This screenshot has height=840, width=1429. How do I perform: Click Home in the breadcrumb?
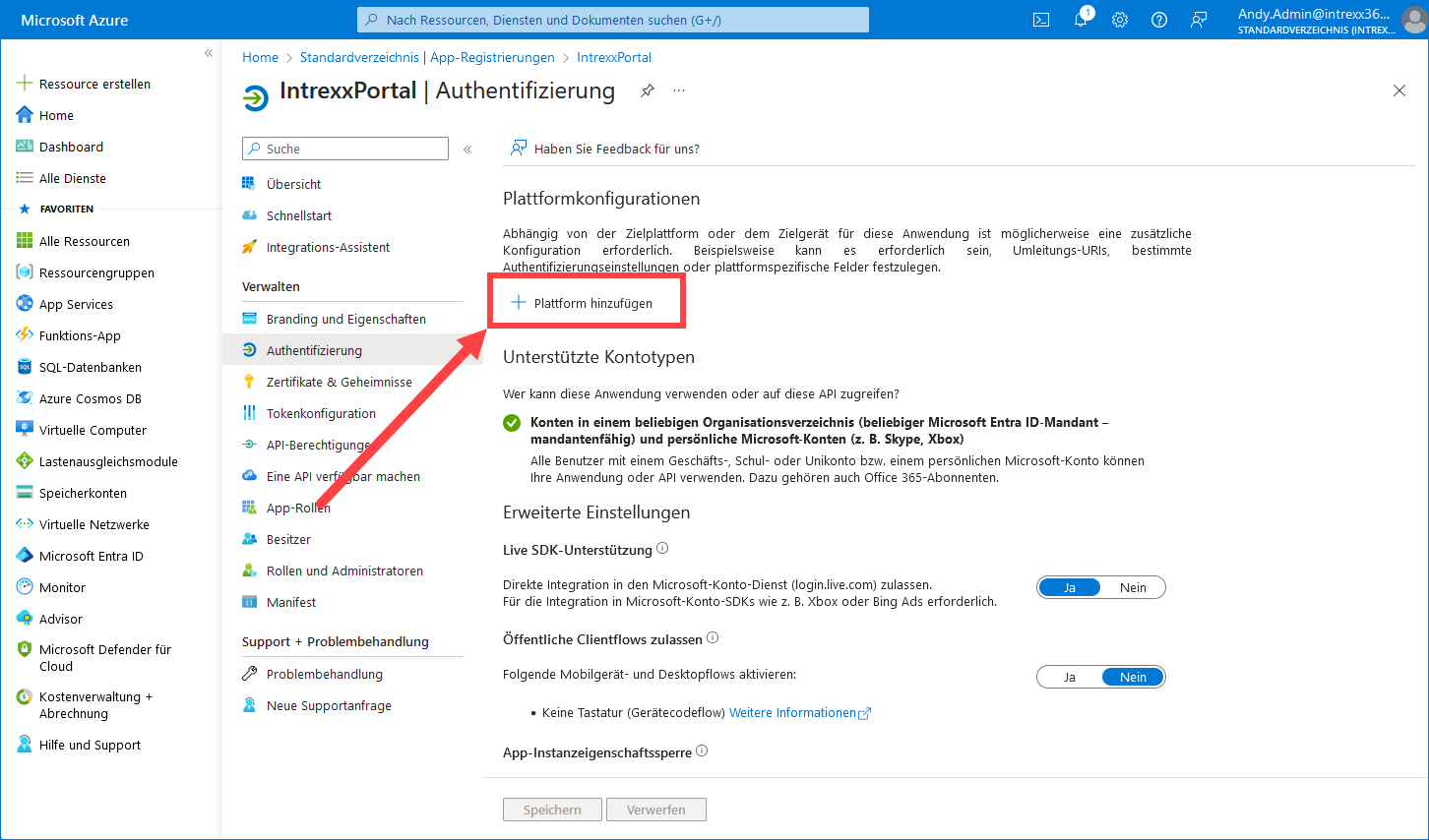(260, 57)
